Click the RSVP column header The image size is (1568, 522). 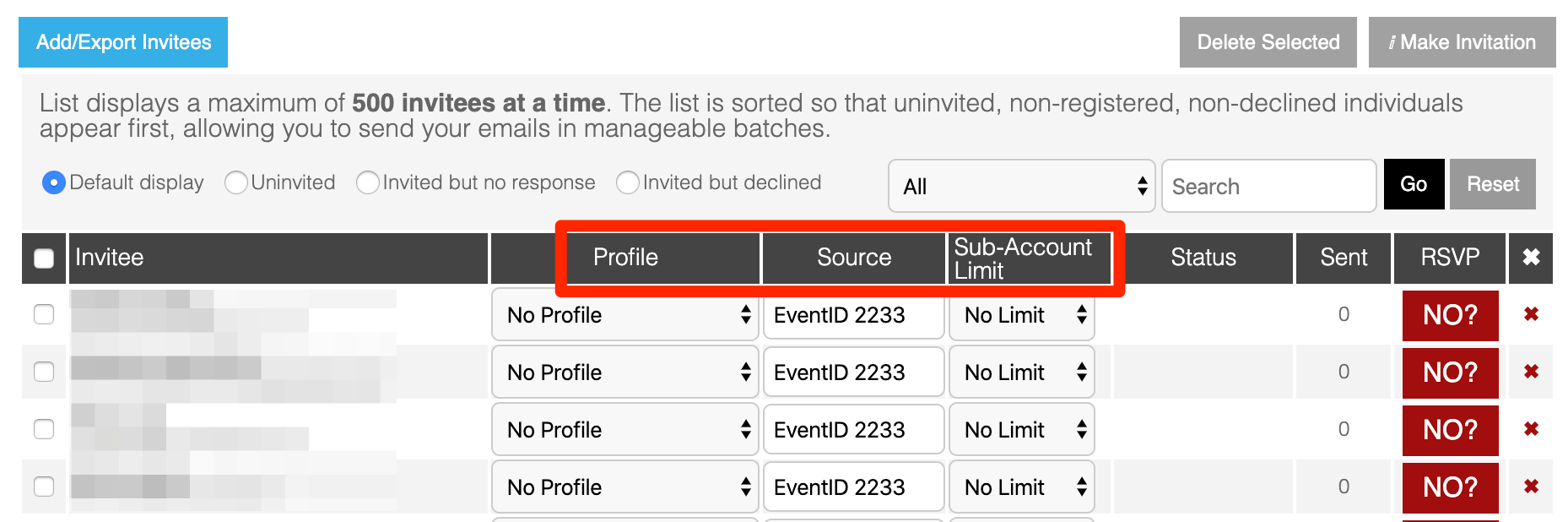coord(1450,258)
